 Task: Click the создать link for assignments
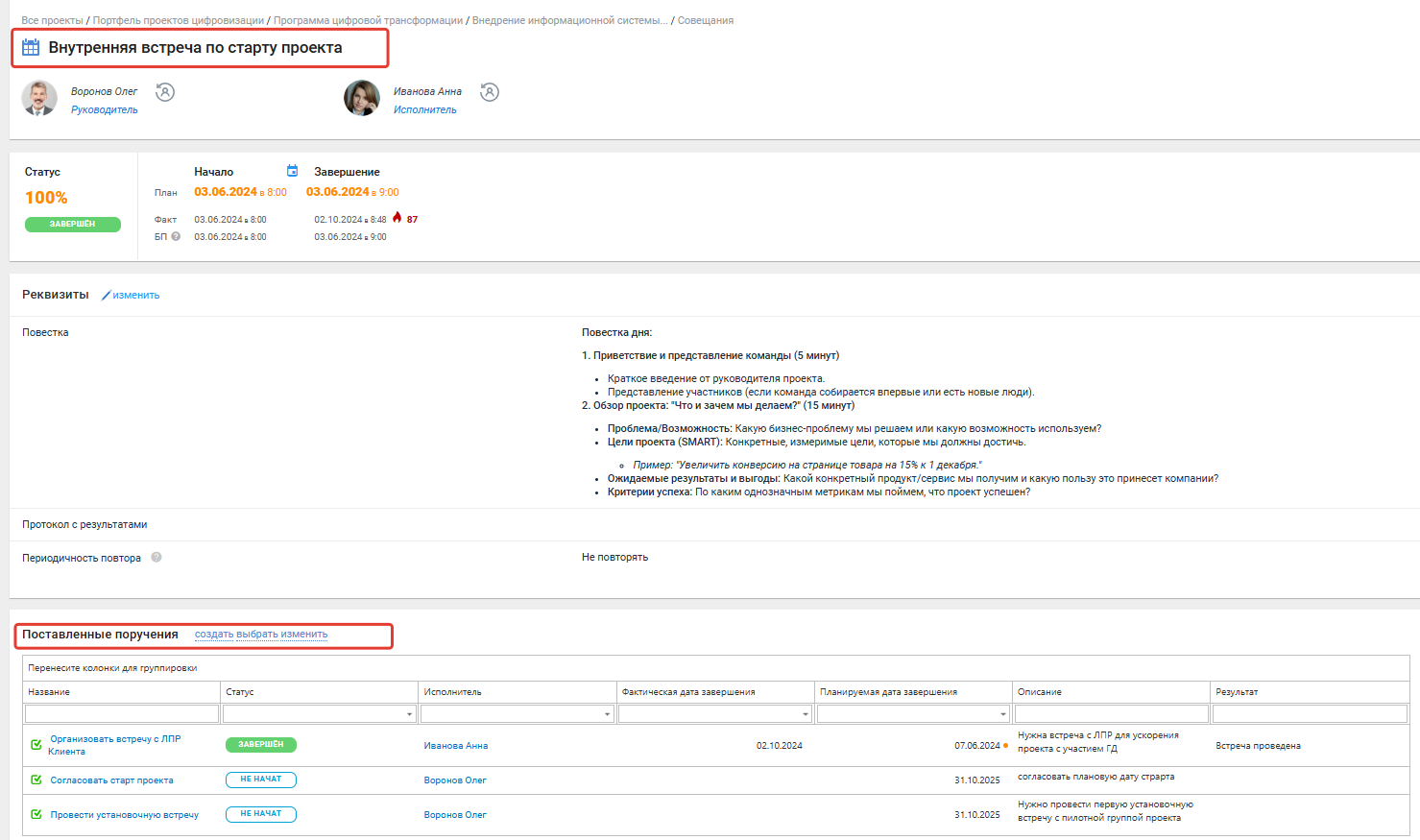[214, 635]
